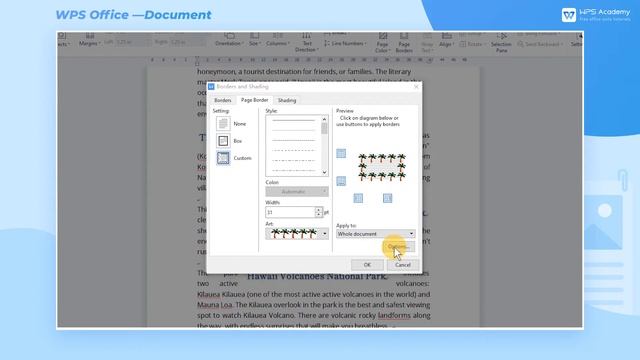Open Page Color in the ribbon
The width and height of the screenshot is (640, 360).
(382, 42)
